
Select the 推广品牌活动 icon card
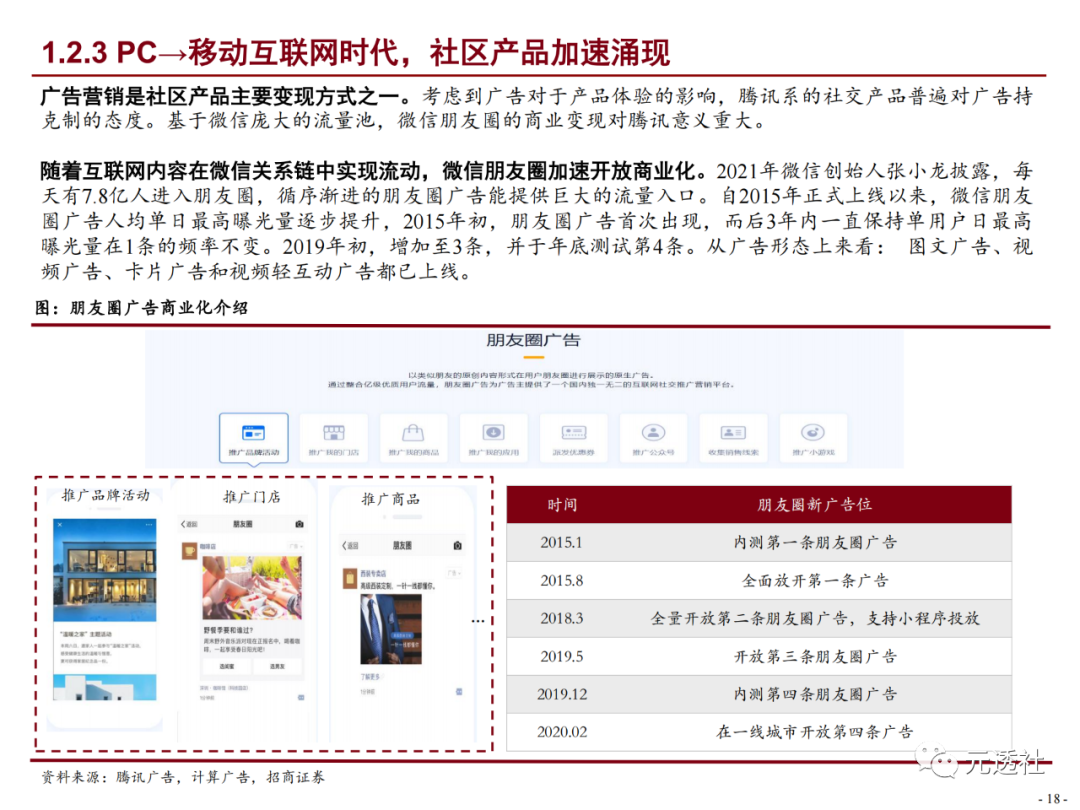[x=253, y=439]
